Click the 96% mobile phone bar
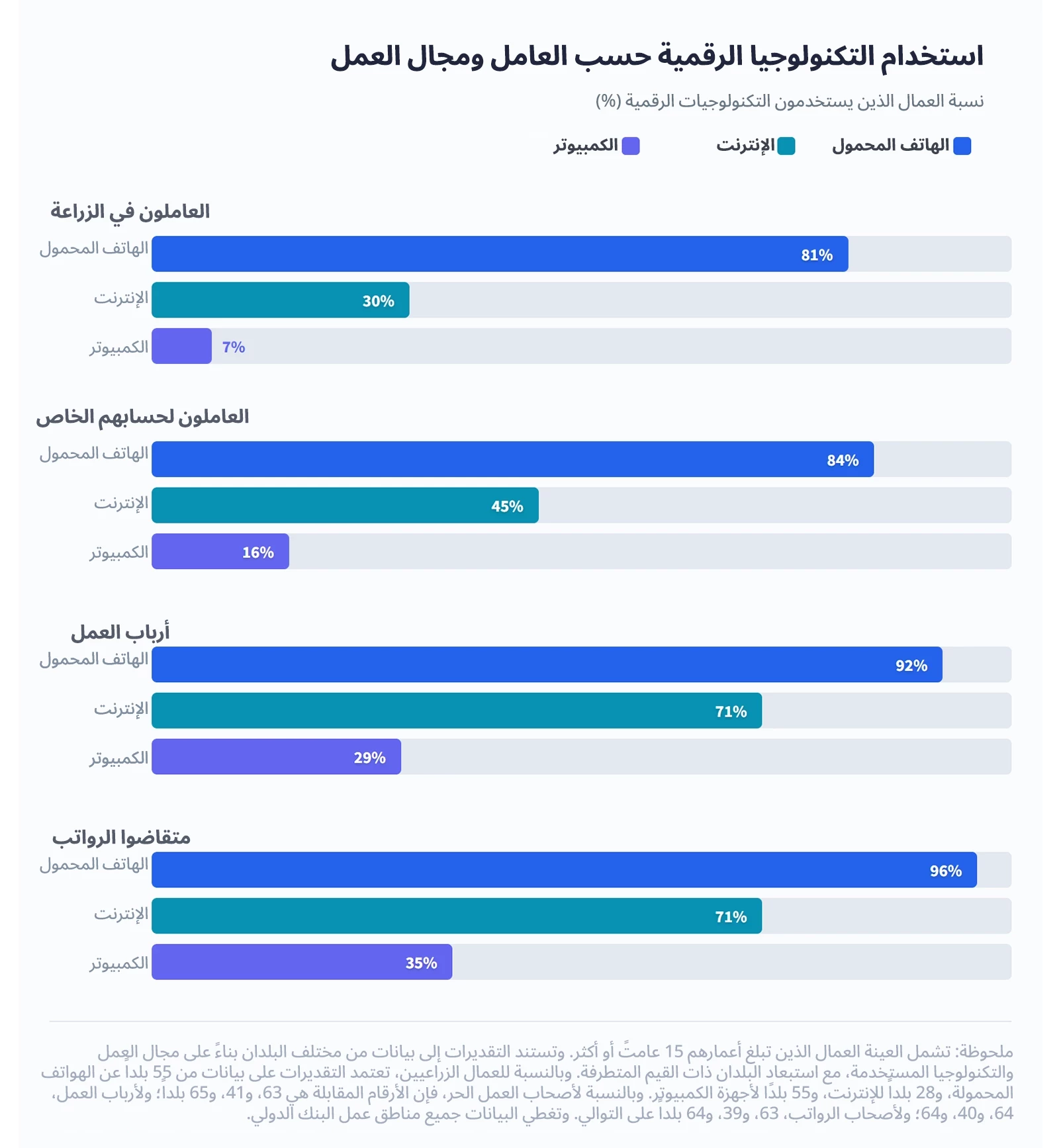Viewport: 1059px width, 1148px height. coord(564,869)
